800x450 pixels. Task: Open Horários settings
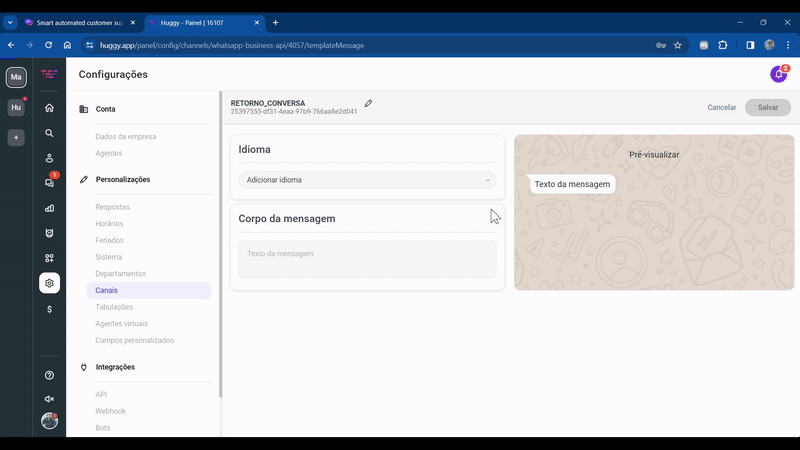[109, 223]
